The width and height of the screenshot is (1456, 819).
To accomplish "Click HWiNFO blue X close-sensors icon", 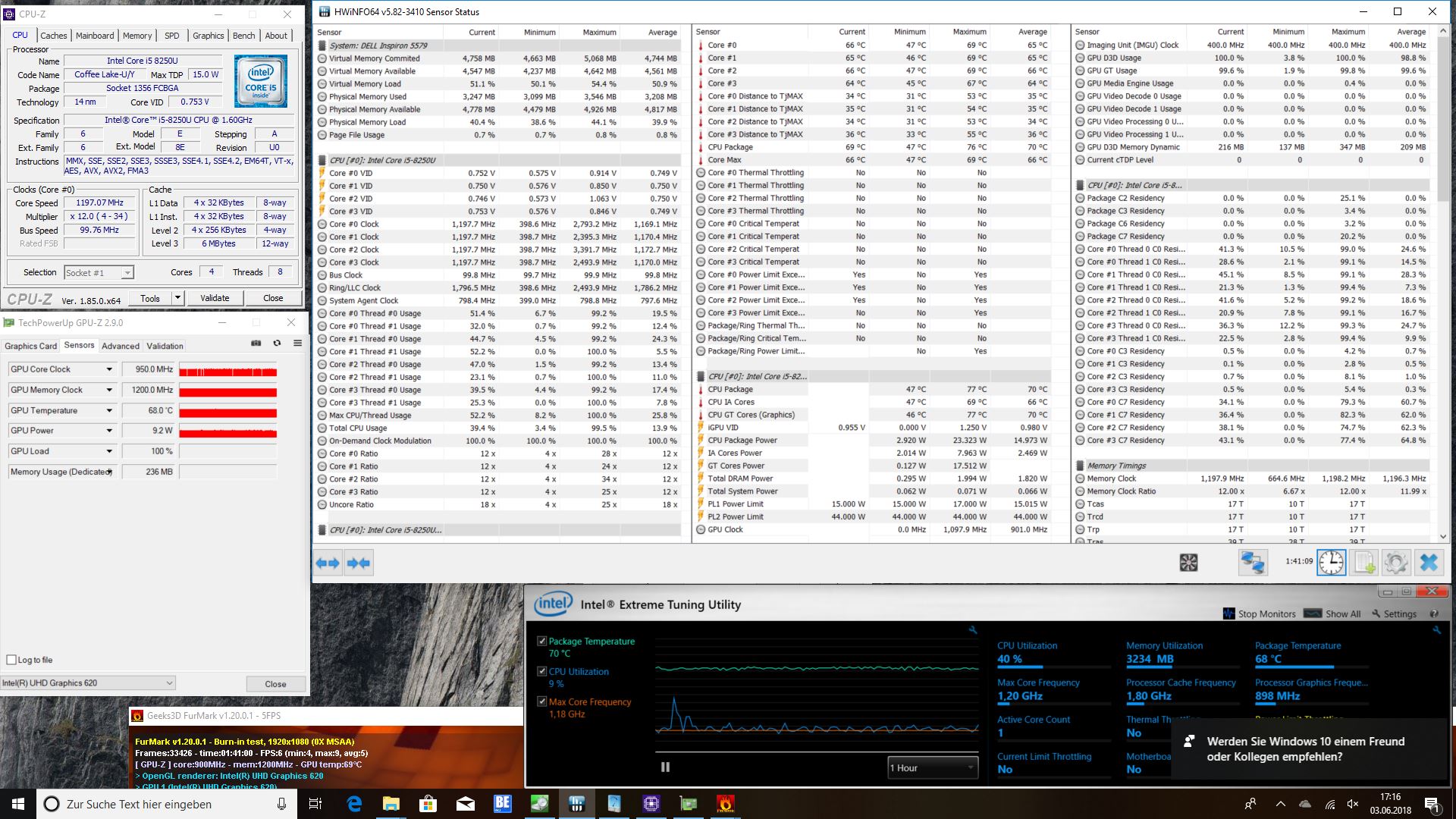I will [x=1429, y=563].
